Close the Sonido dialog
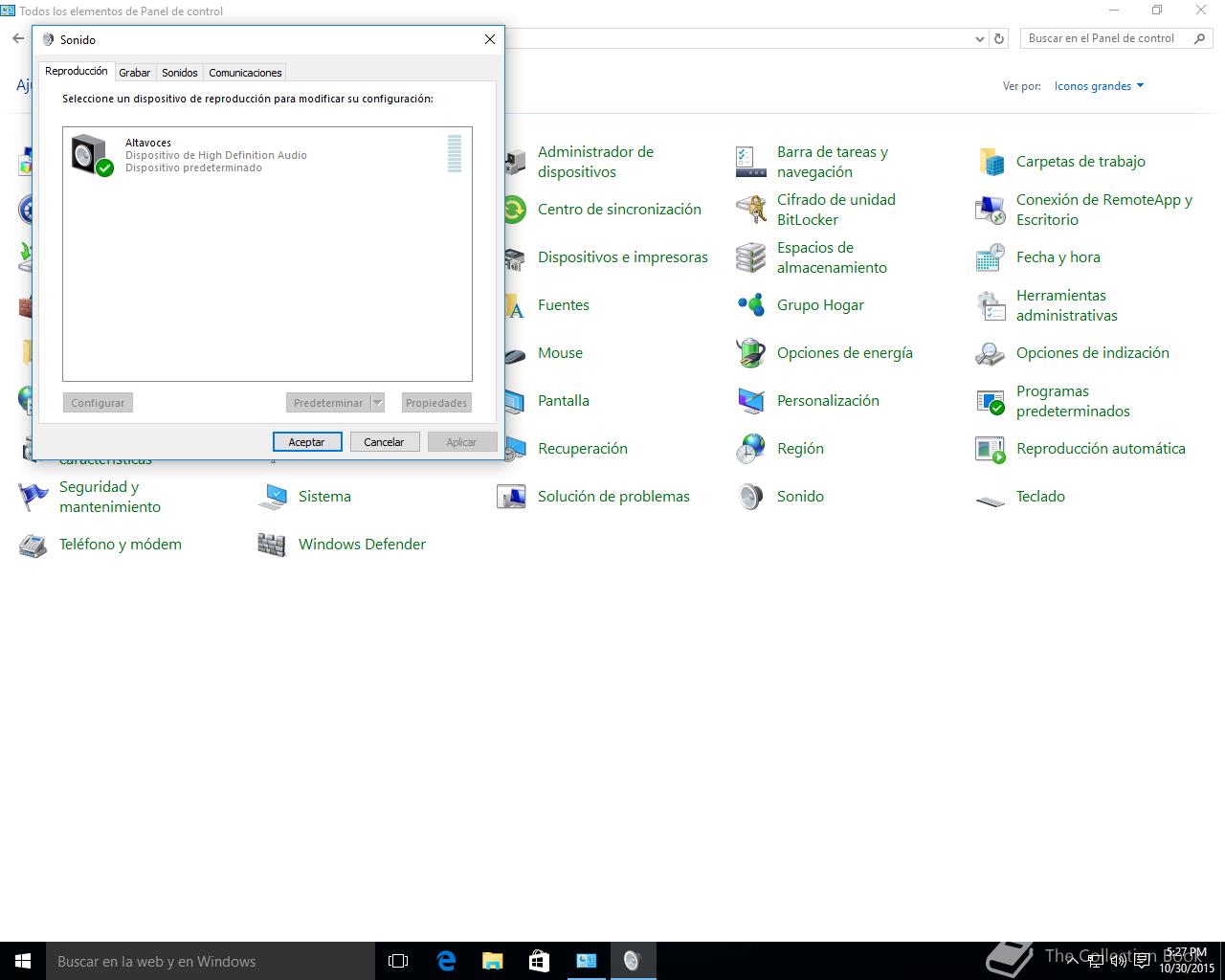The height and width of the screenshot is (980, 1225). point(490,39)
